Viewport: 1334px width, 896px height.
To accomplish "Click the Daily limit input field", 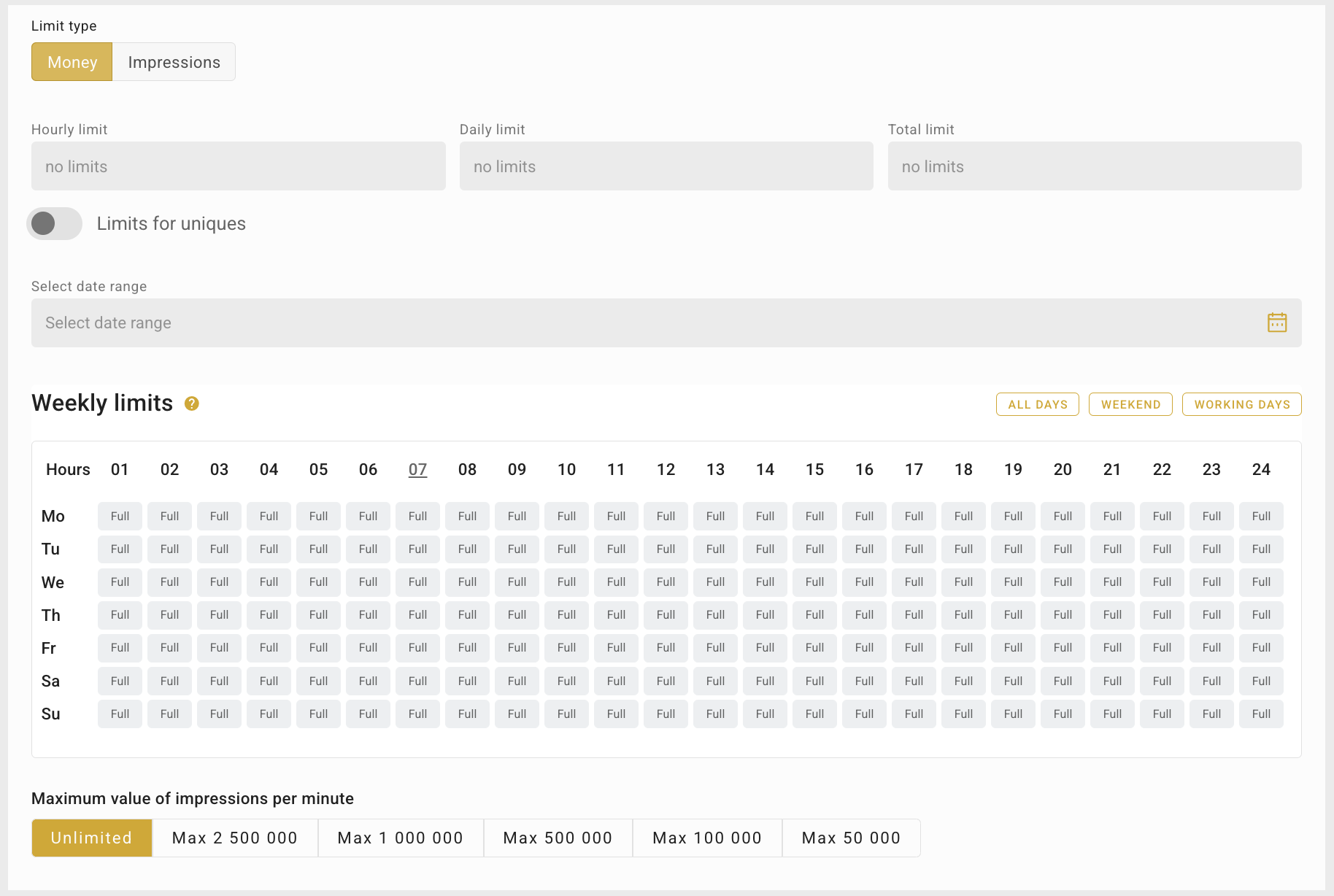I will 666,166.
